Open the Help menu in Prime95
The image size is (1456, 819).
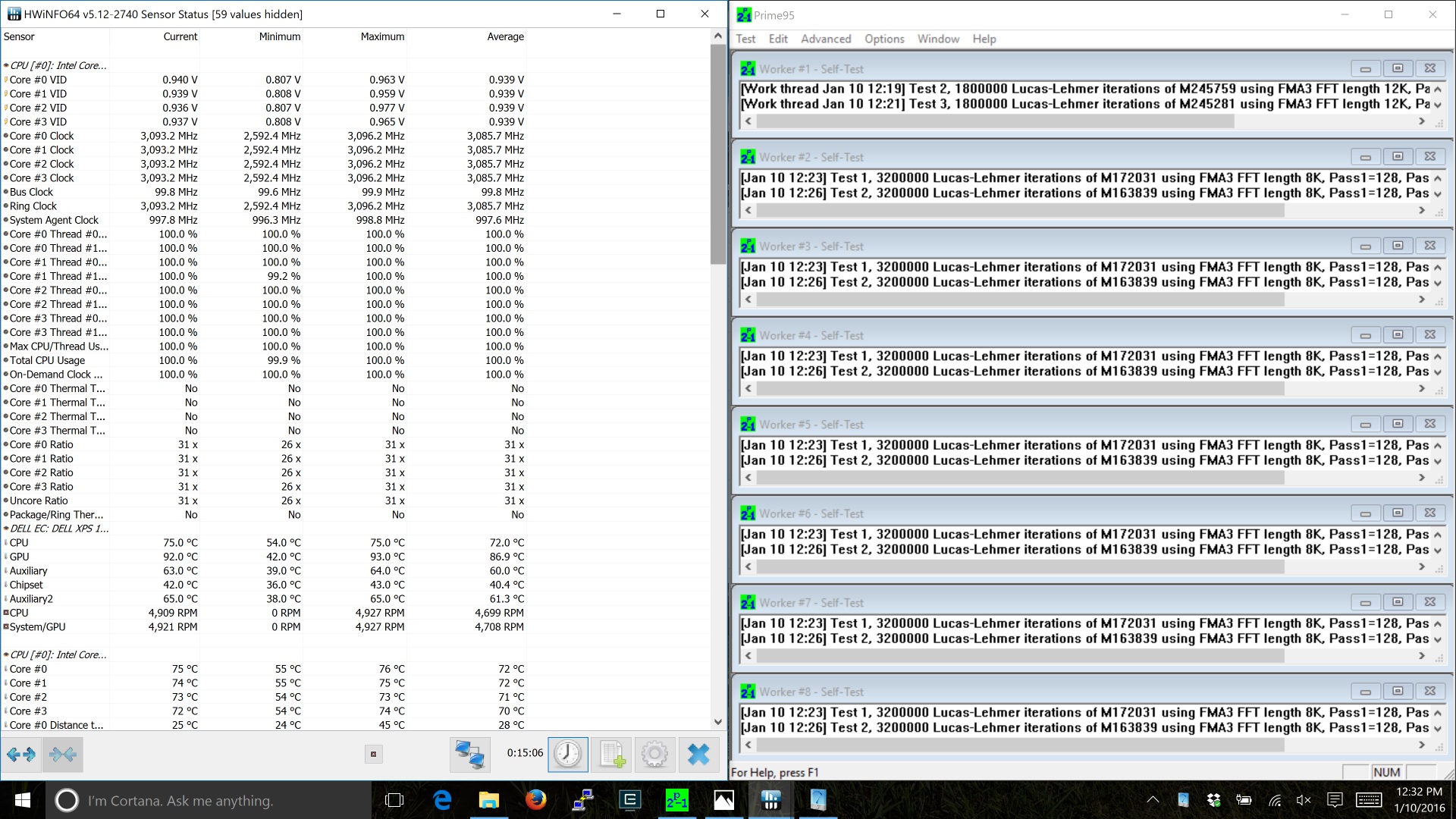984,39
